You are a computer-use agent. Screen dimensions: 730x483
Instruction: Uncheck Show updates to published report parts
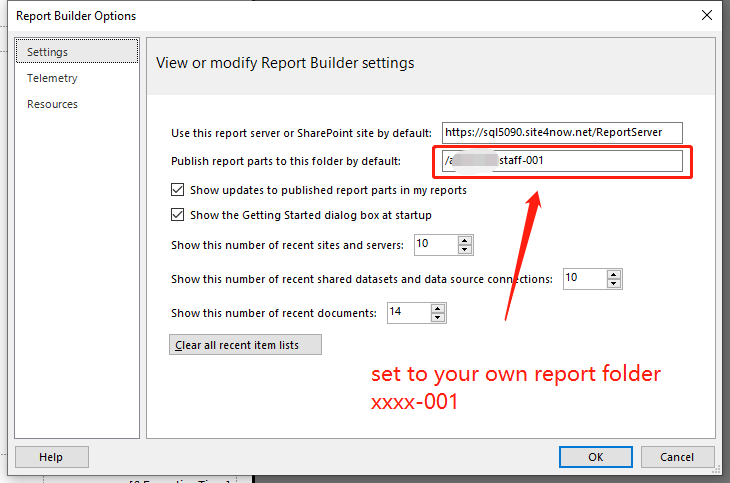tap(178, 189)
